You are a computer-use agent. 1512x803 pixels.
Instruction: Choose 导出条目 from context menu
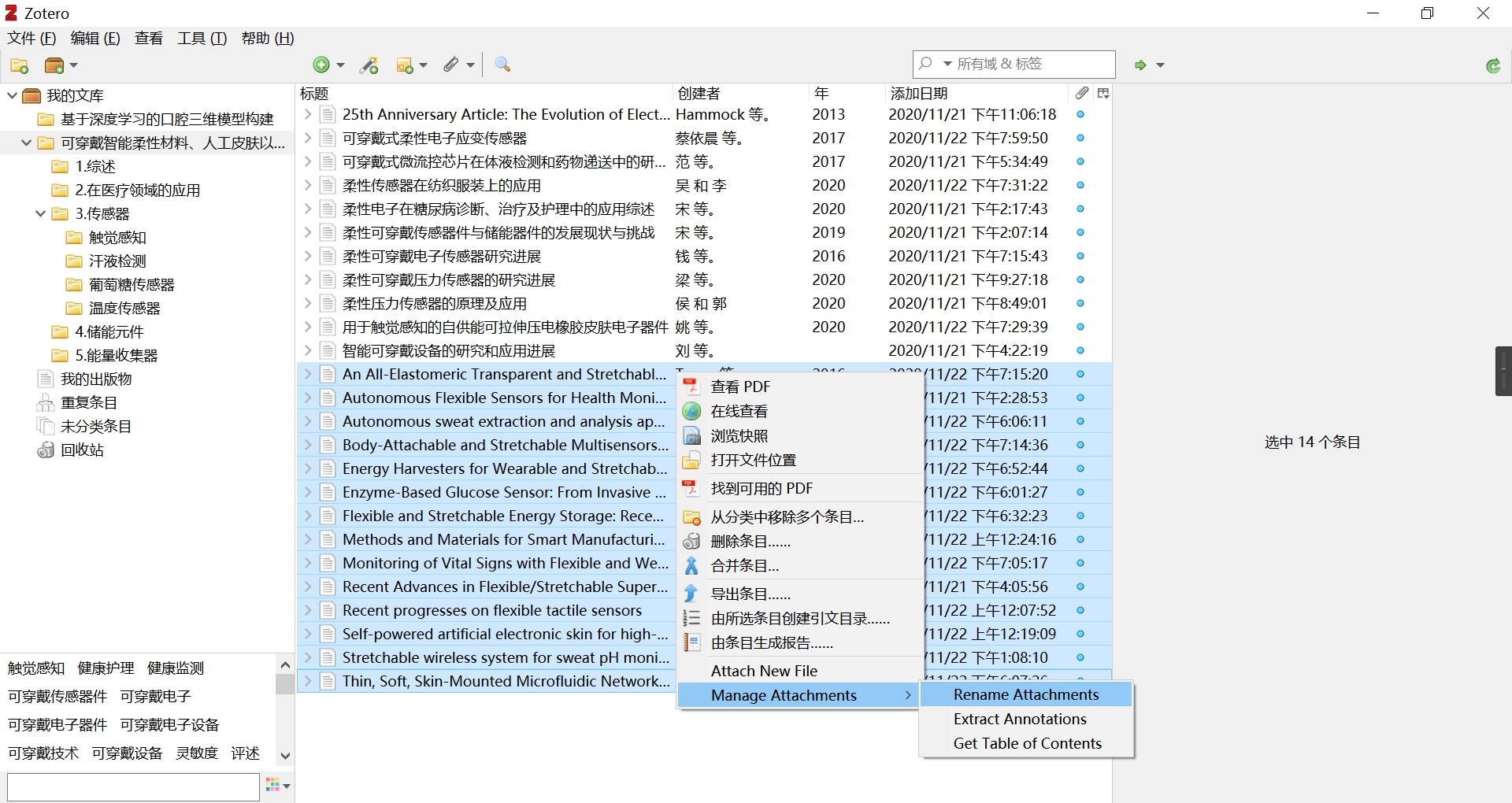pyautogui.click(x=800, y=594)
